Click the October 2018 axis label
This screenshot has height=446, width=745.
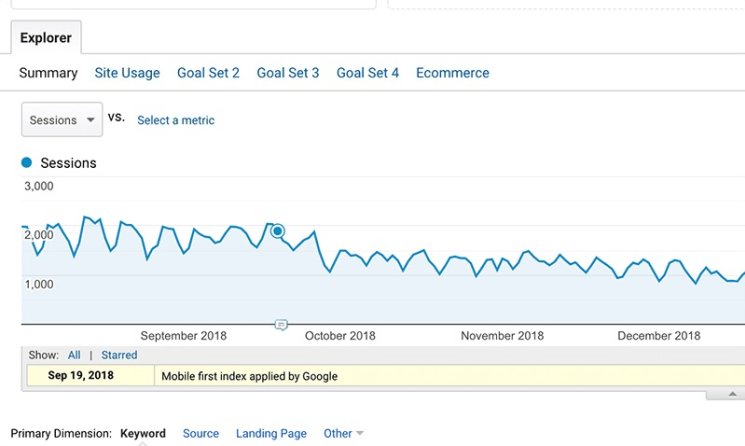coord(340,336)
